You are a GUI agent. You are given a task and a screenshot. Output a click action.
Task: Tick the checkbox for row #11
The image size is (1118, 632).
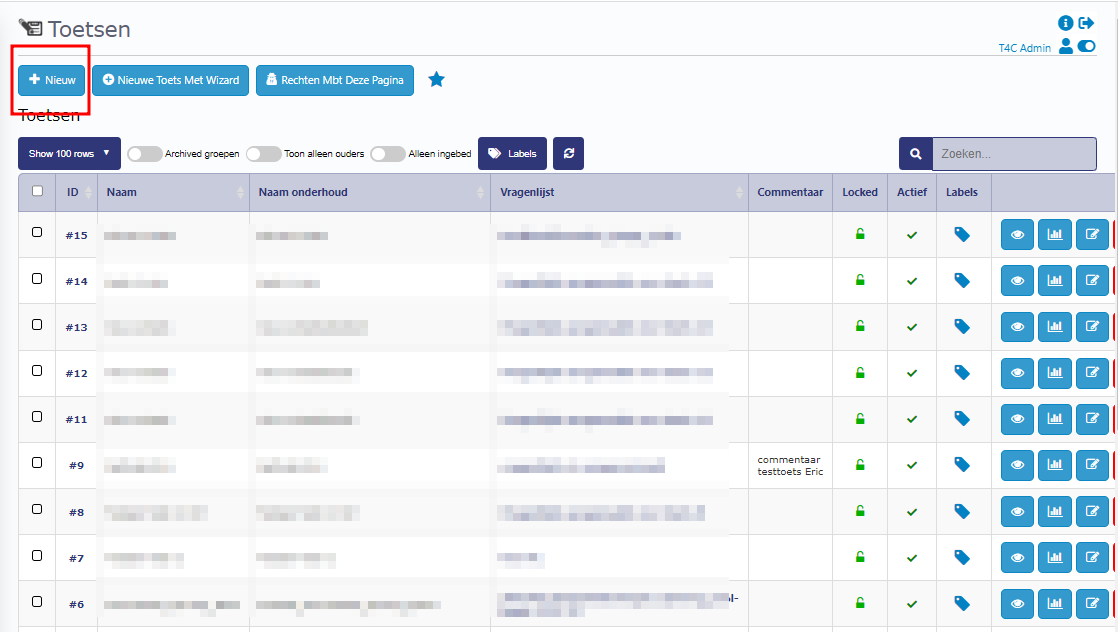38,417
